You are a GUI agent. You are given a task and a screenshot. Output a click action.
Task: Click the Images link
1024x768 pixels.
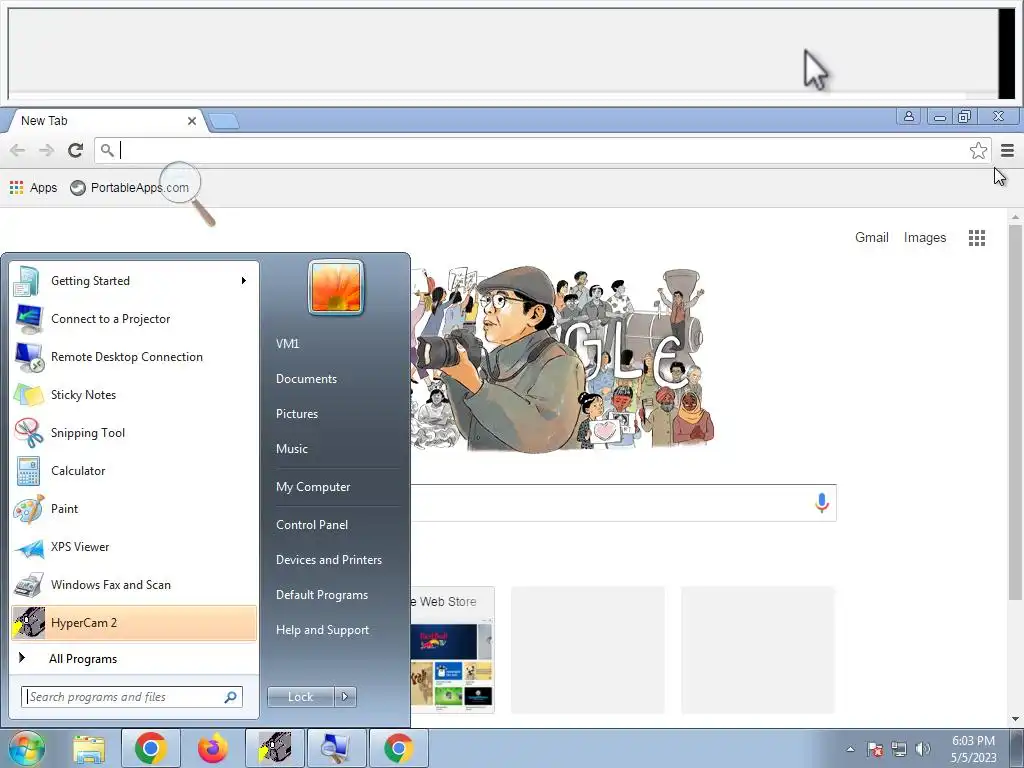[x=925, y=238]
